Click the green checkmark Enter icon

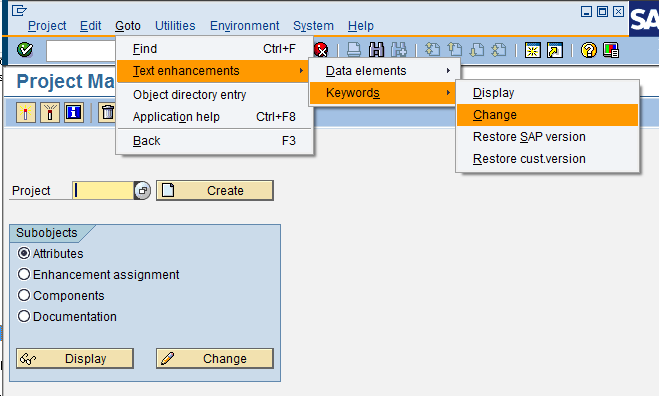coord(25,50)
